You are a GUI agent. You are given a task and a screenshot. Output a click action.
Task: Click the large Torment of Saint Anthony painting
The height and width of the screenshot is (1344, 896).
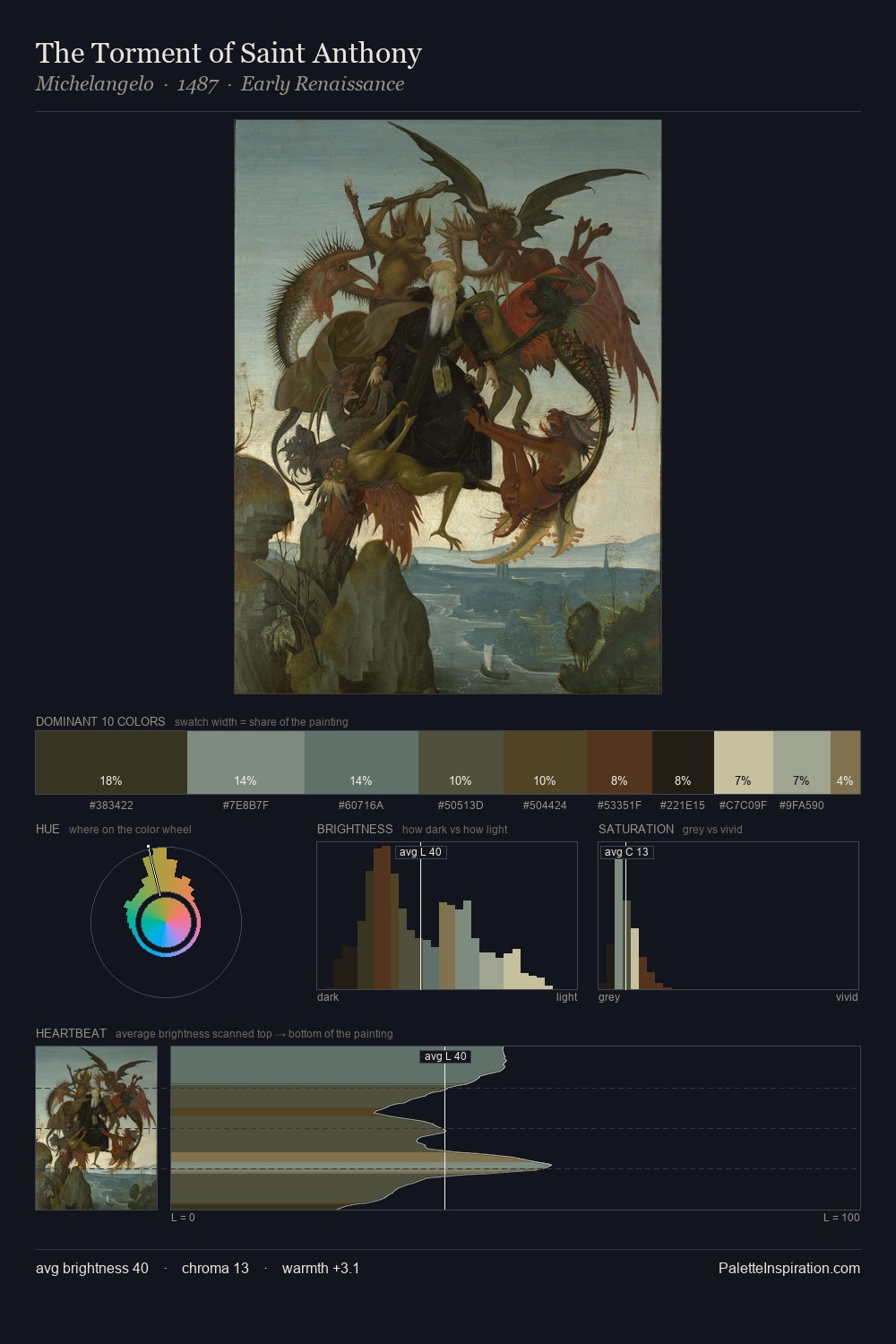[x=448, y=407]
